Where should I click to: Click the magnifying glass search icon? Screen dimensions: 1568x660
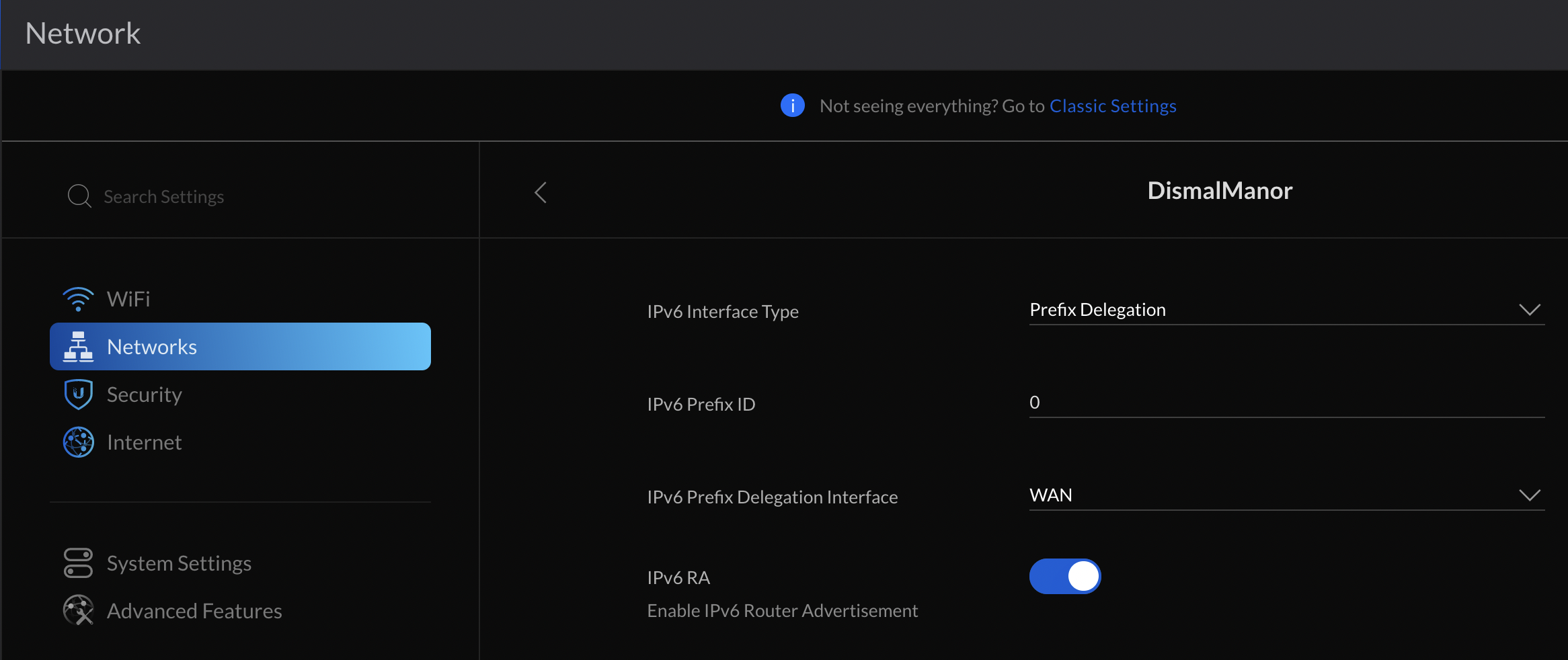click(79, 196)
